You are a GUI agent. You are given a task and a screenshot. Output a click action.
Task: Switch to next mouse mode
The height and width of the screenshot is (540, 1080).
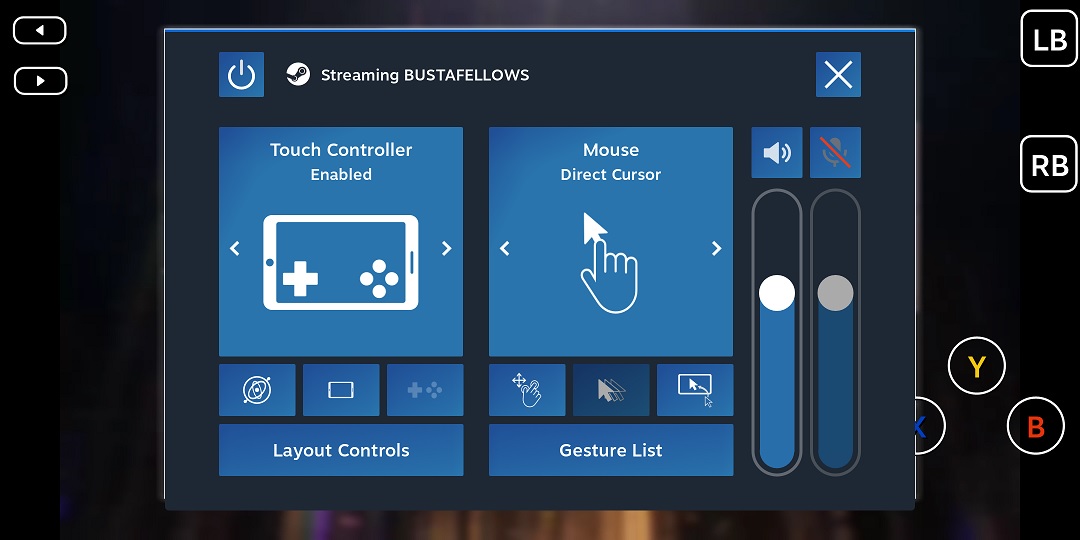coord(716,248)
